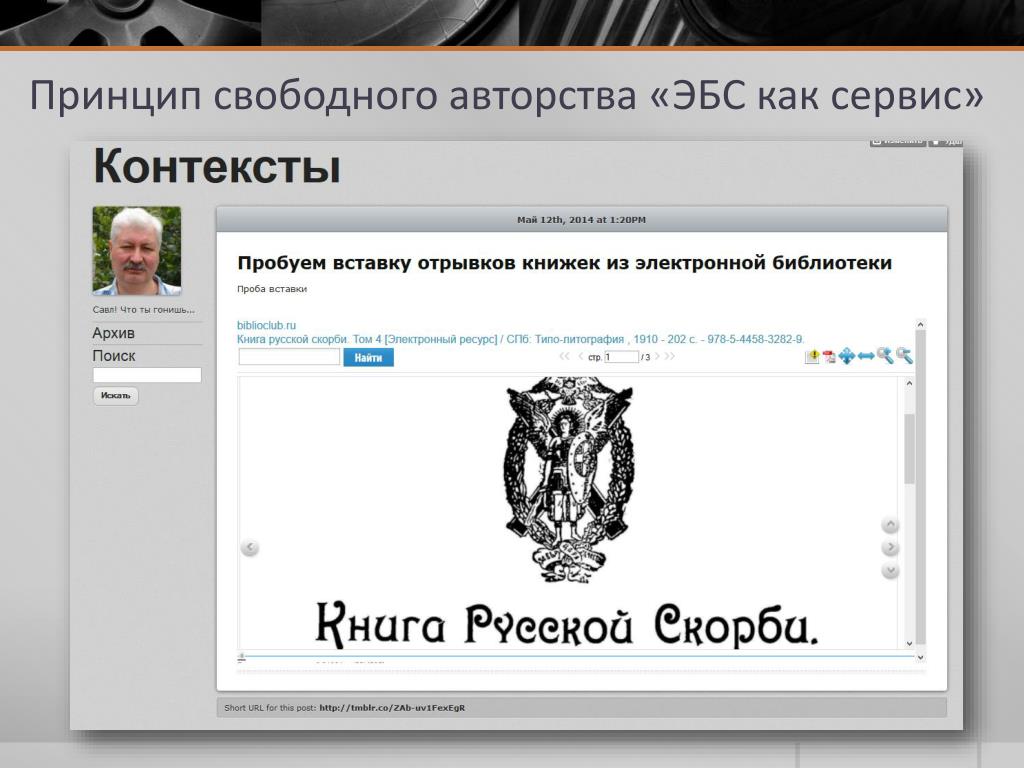Click the outer embed scrollbar up arrow
This screenshot has width=1024, height=768.
pos(920,325)
